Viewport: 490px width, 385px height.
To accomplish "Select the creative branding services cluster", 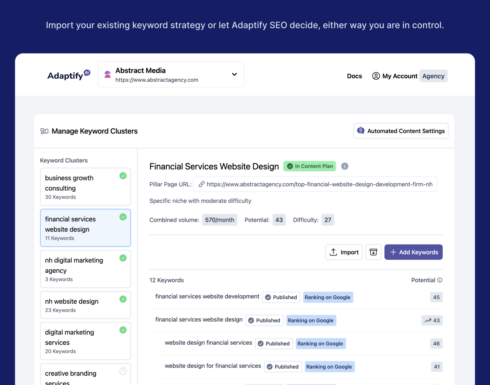I will tap(85, 374).
